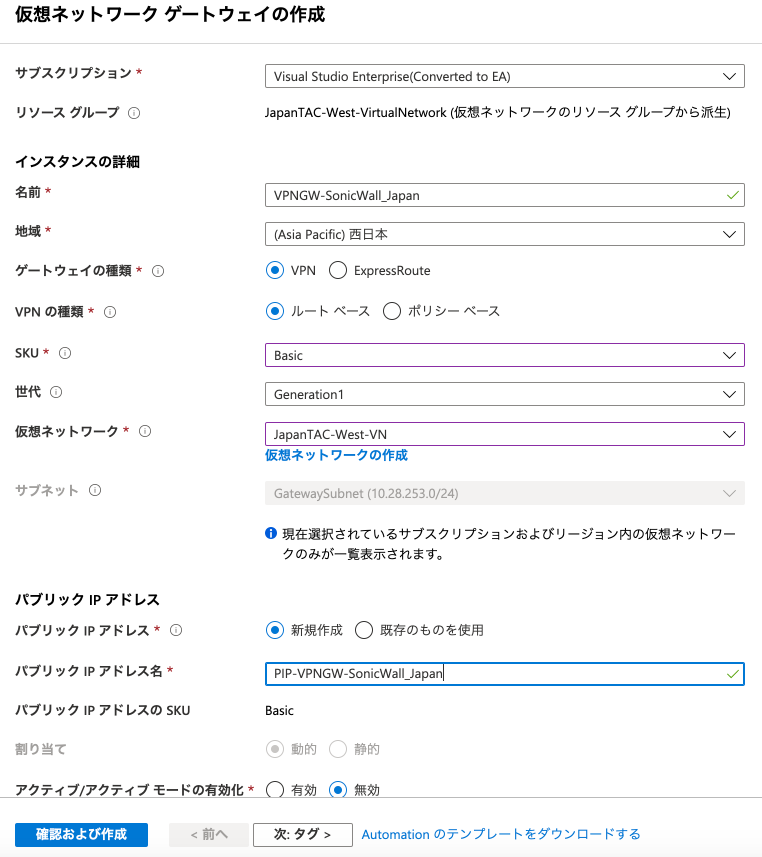The width and height of the screenshot is (762, 857).
Task: Enable active-active mode with 有効
Action: 275,790
